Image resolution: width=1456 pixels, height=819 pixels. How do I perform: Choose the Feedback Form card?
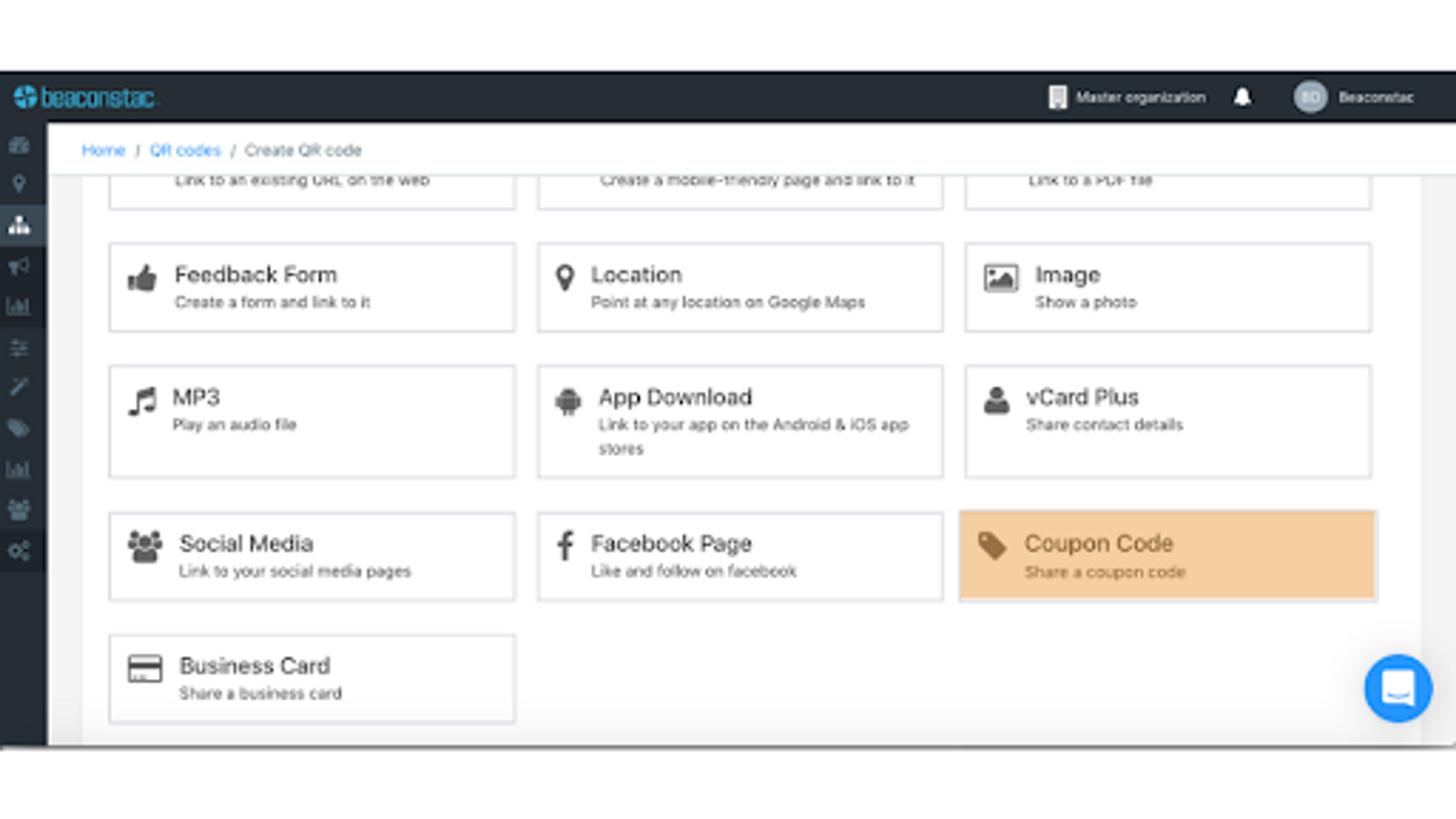(312, 287)
